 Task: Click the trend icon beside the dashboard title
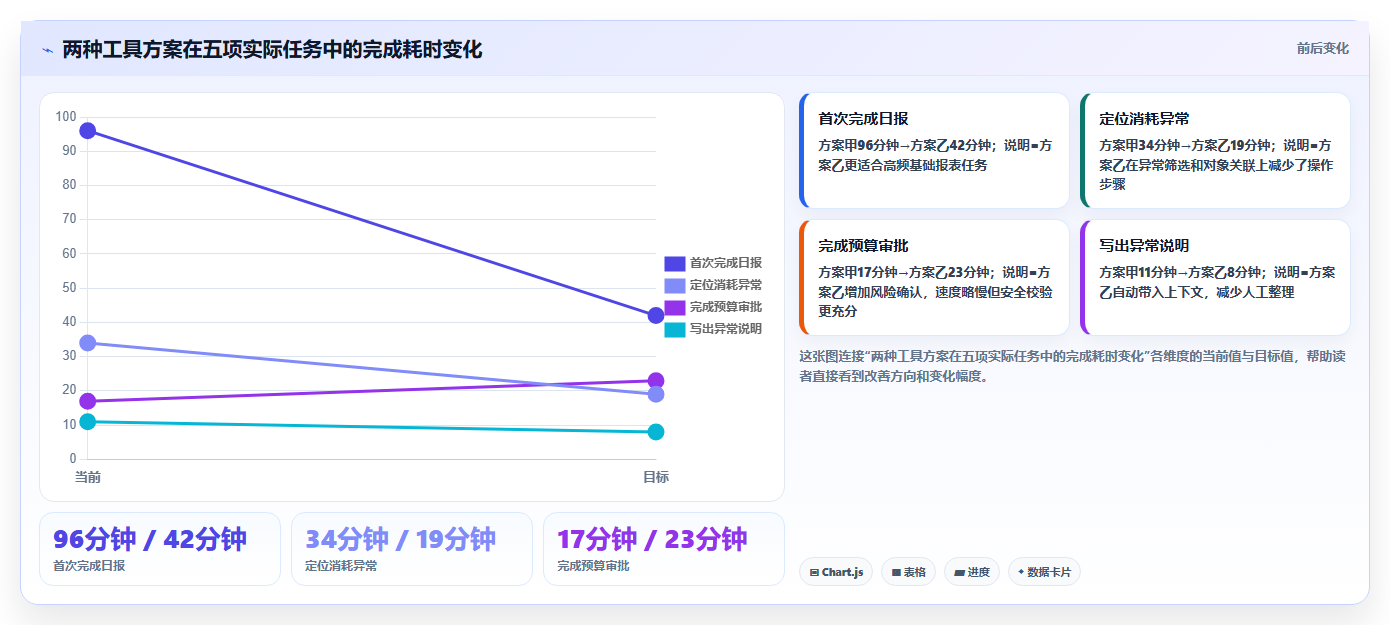(x=47, y=50)
